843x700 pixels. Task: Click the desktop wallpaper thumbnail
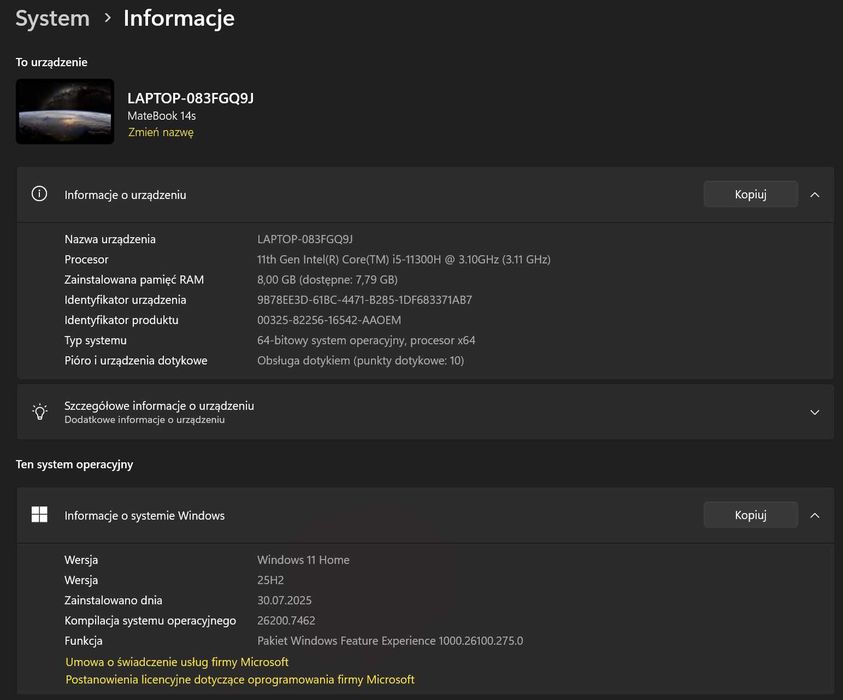(65, 111)
